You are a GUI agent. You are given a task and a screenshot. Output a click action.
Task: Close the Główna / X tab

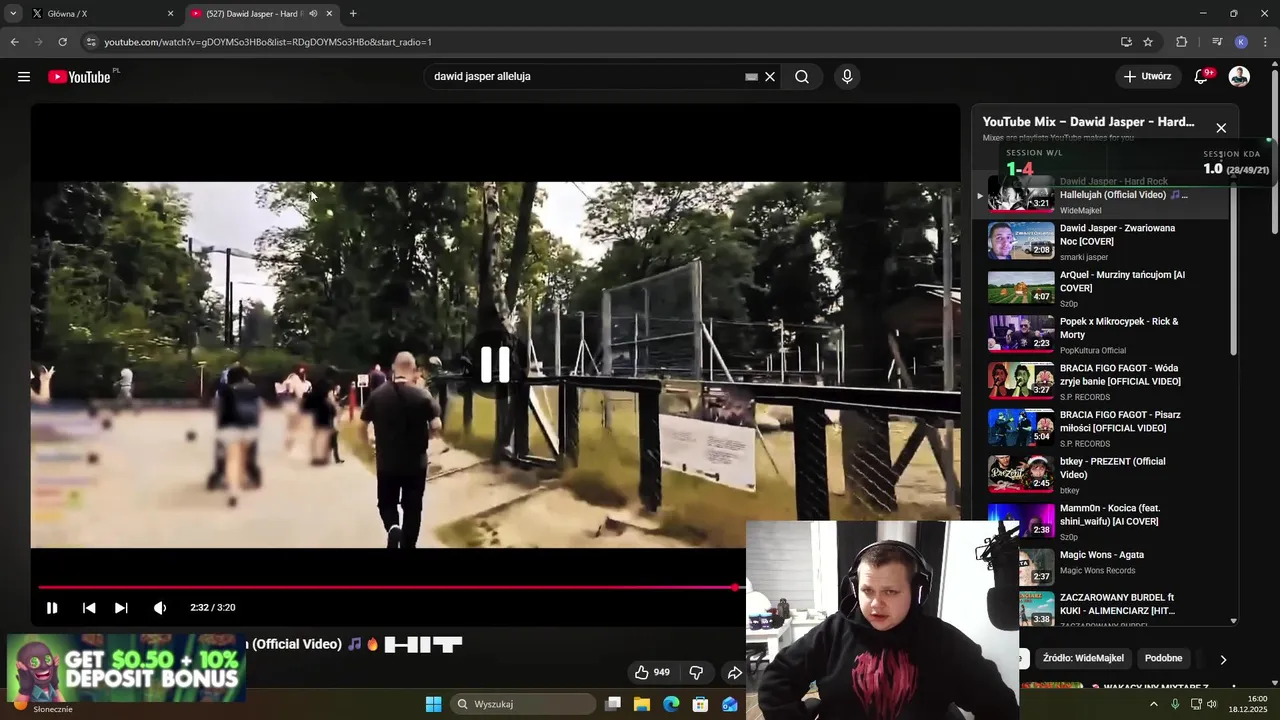pos(170,14)
